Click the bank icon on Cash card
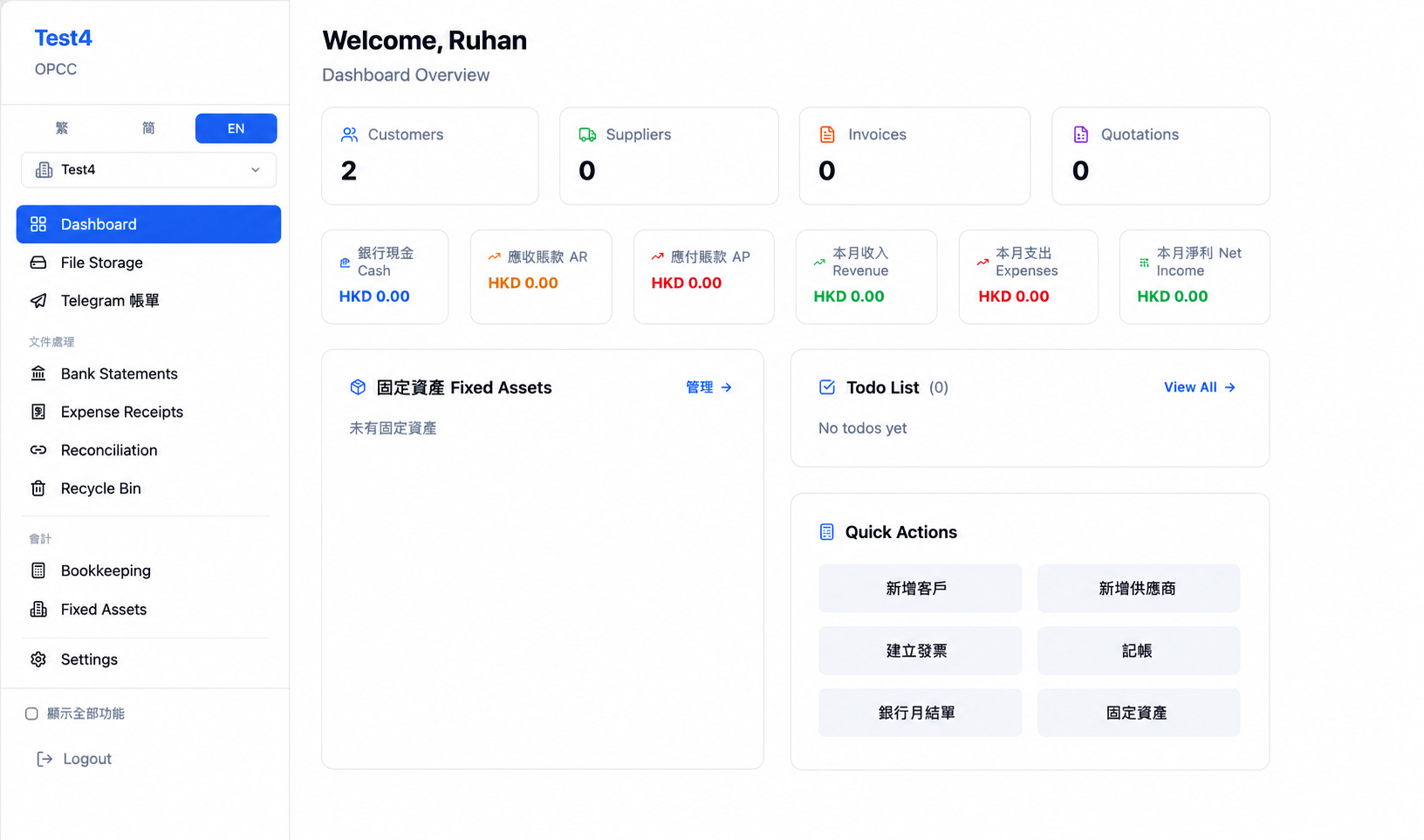Image resolution: width=1424 pixels, height=840 pixels. [x=345, y=262]
